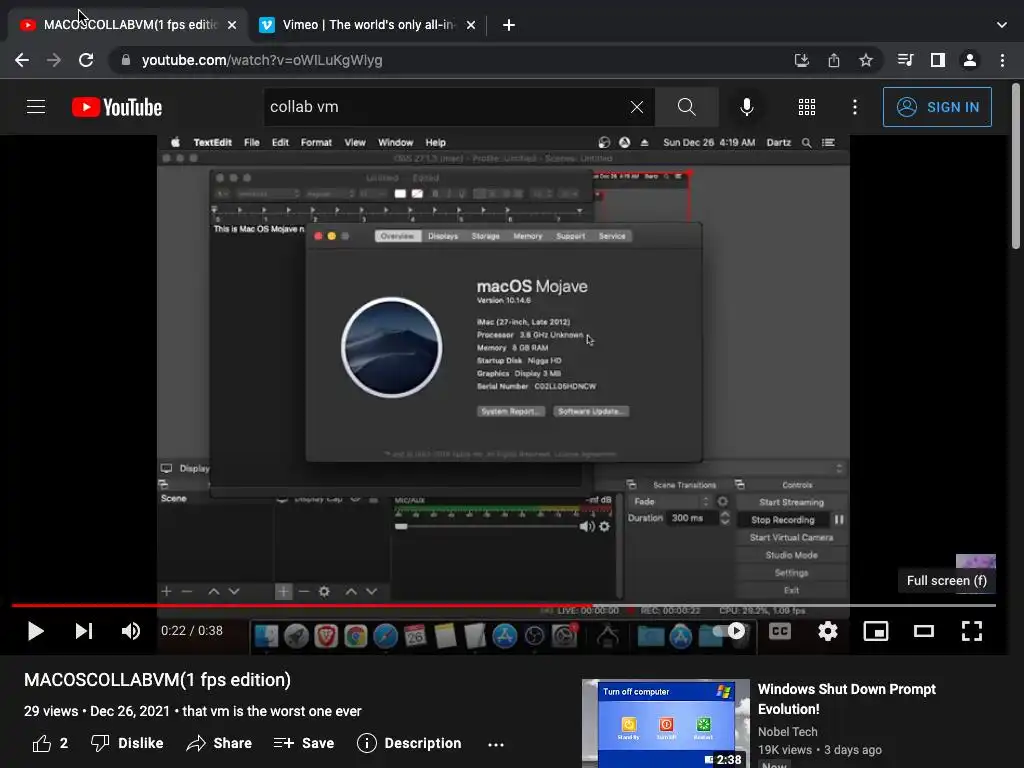Open browser profile icon
This screenshot has width=1024, height=768.
(x=970, y=60)
